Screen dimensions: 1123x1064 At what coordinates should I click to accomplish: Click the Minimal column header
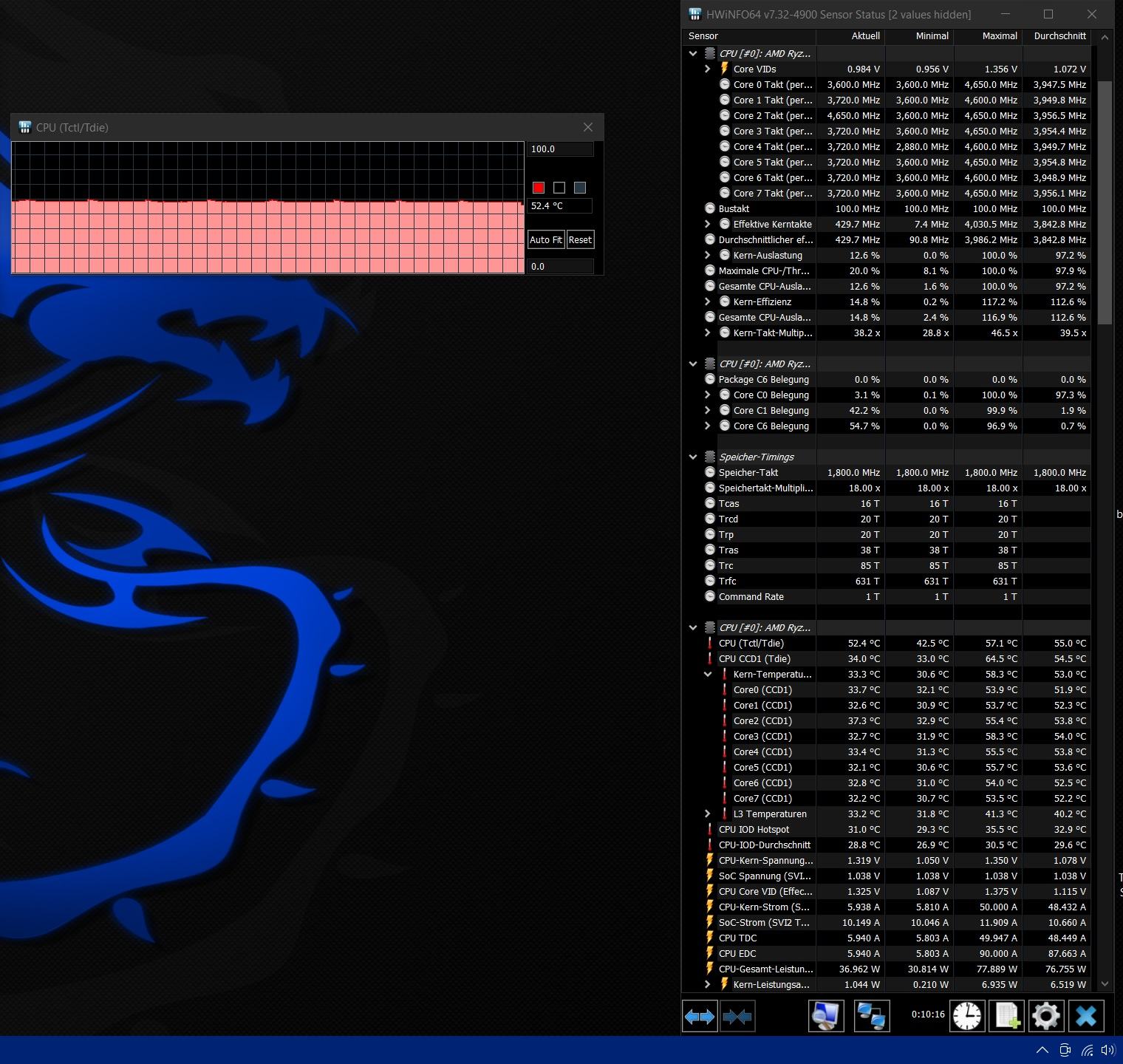[x=919, y=35]
